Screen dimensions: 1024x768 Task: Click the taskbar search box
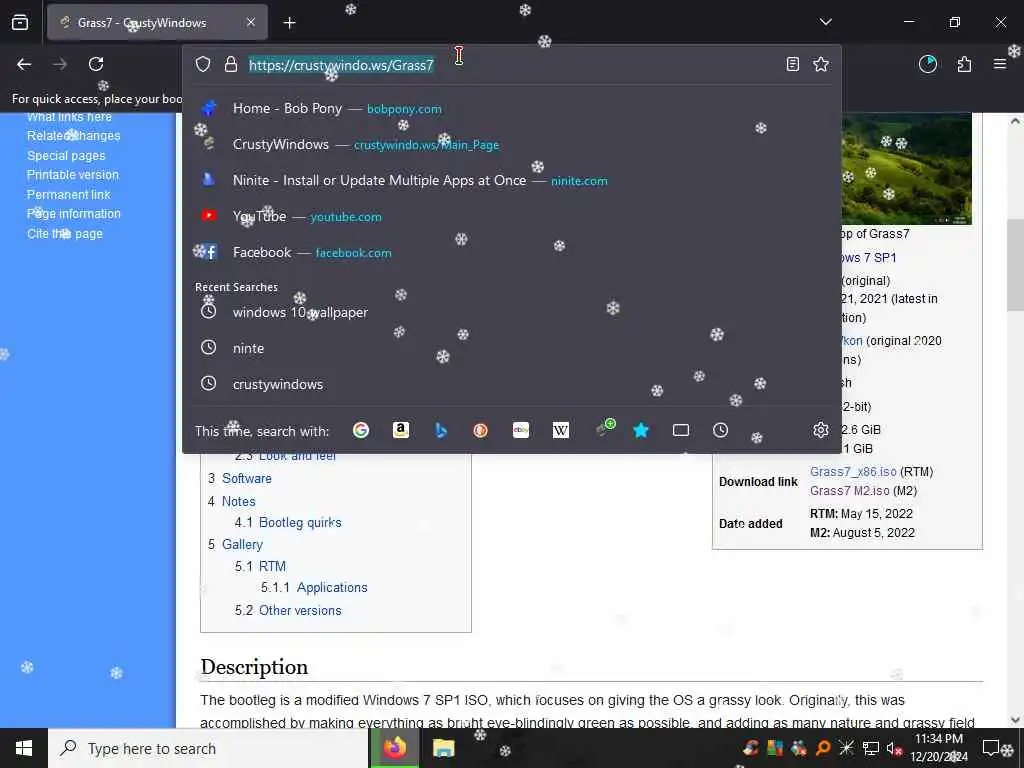click(208, 748)
